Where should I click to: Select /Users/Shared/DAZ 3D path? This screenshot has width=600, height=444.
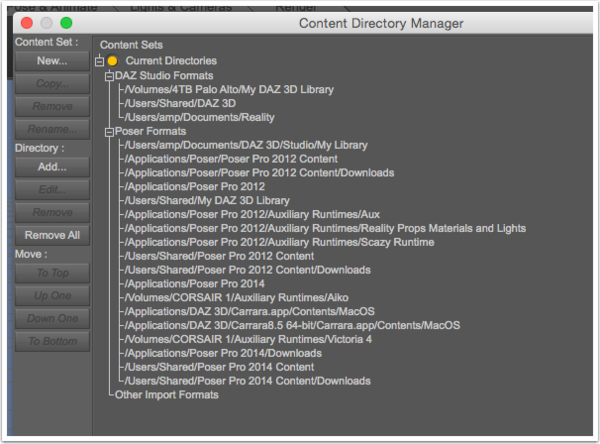[x=180, y=103]
